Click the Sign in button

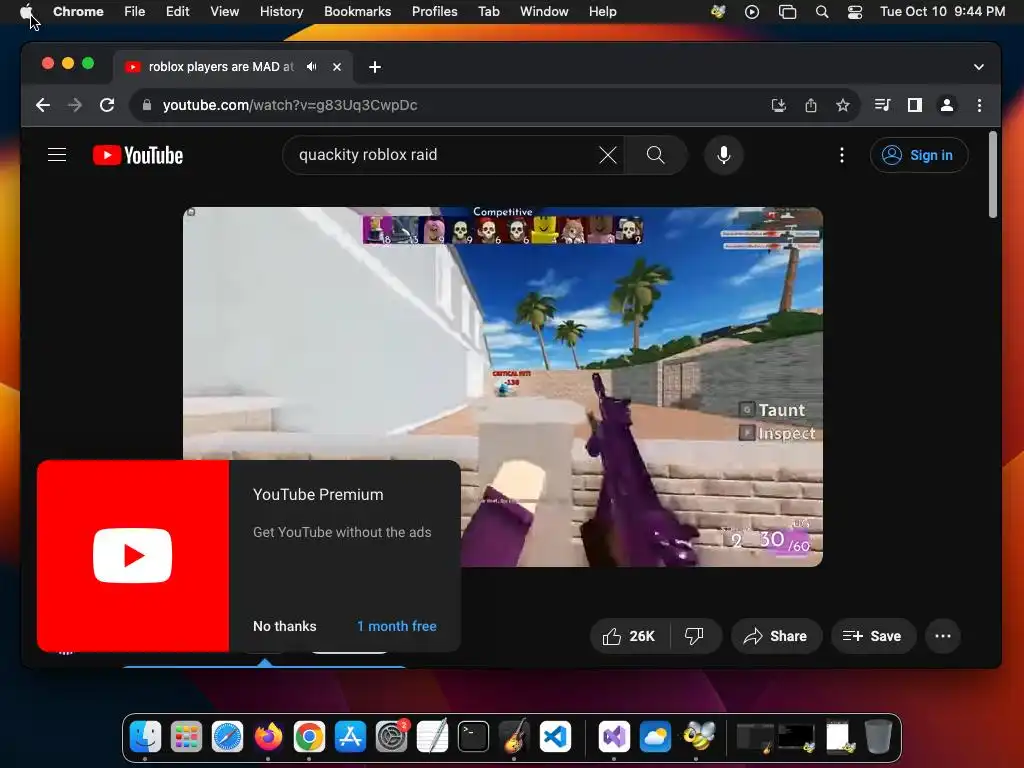coord(918,155)
